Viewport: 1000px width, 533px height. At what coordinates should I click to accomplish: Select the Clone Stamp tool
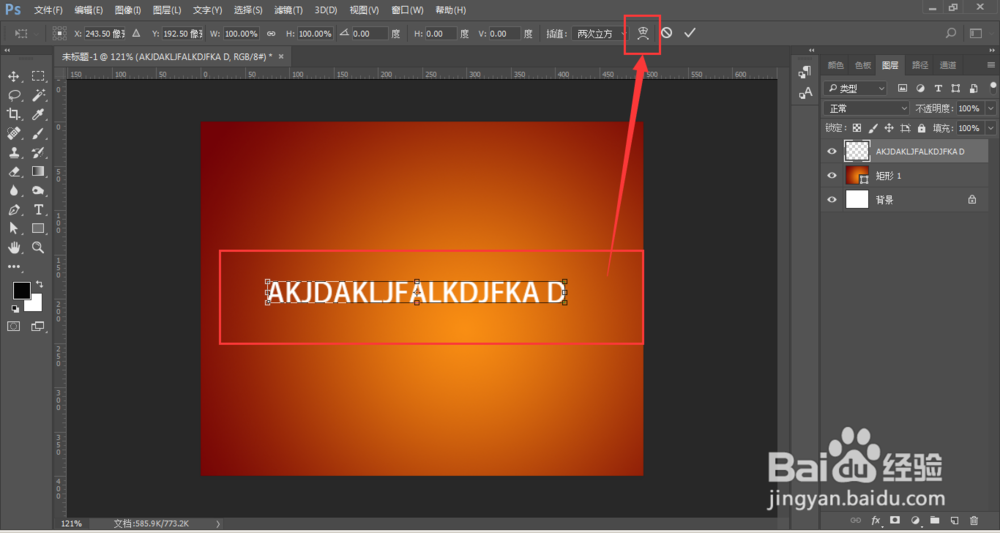(13, 152)
